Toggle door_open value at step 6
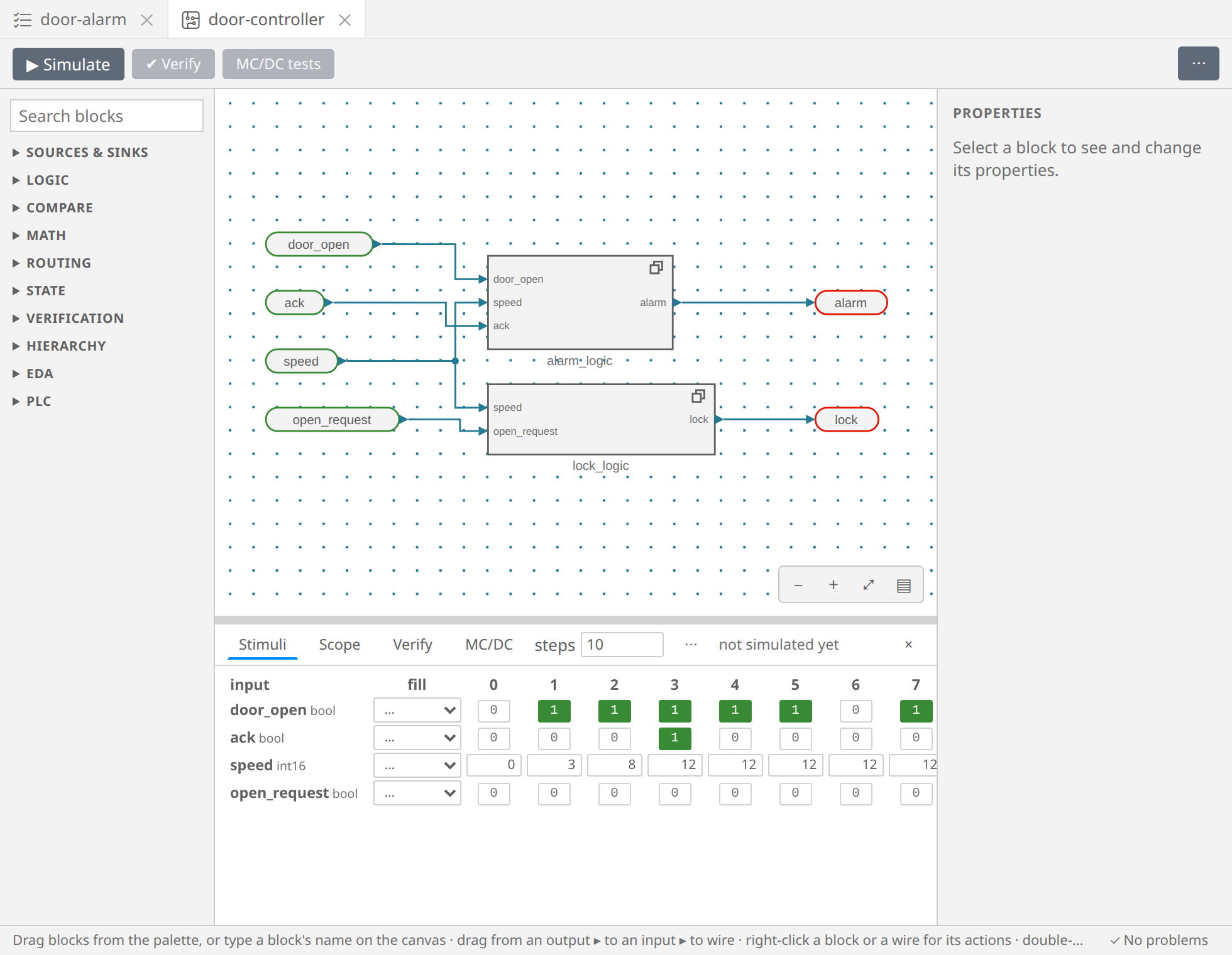 pyautogui.click(x=855, y=711)
